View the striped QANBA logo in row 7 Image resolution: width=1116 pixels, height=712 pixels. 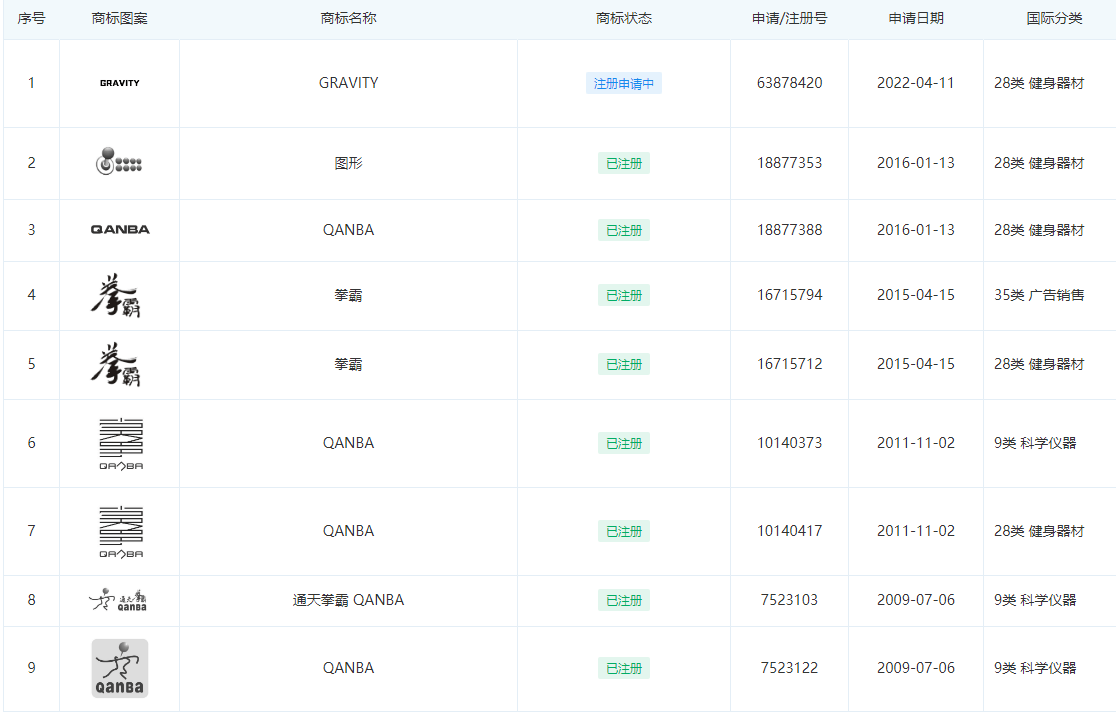121,532
